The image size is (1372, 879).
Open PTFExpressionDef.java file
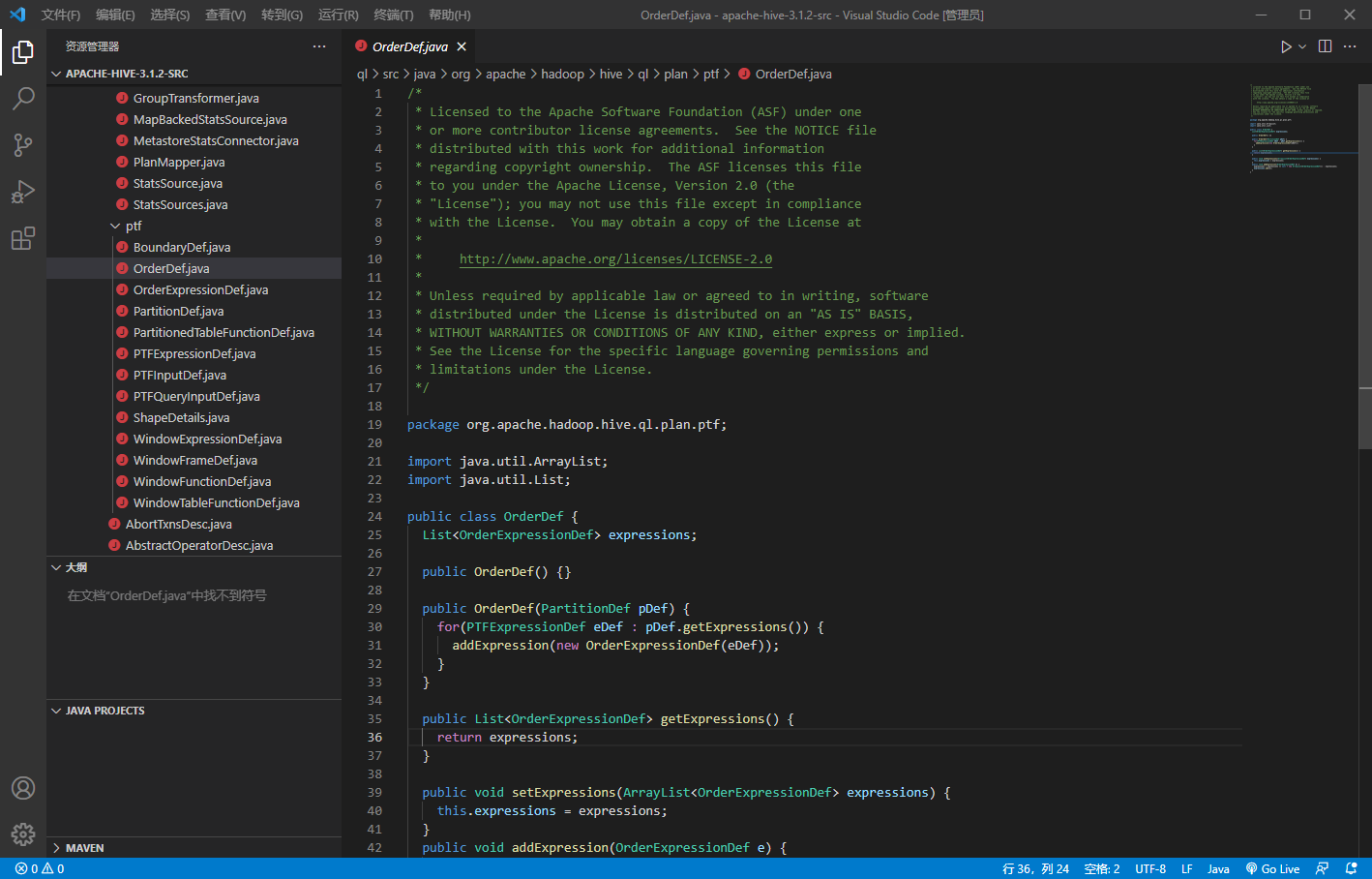[x=194, y=353]
